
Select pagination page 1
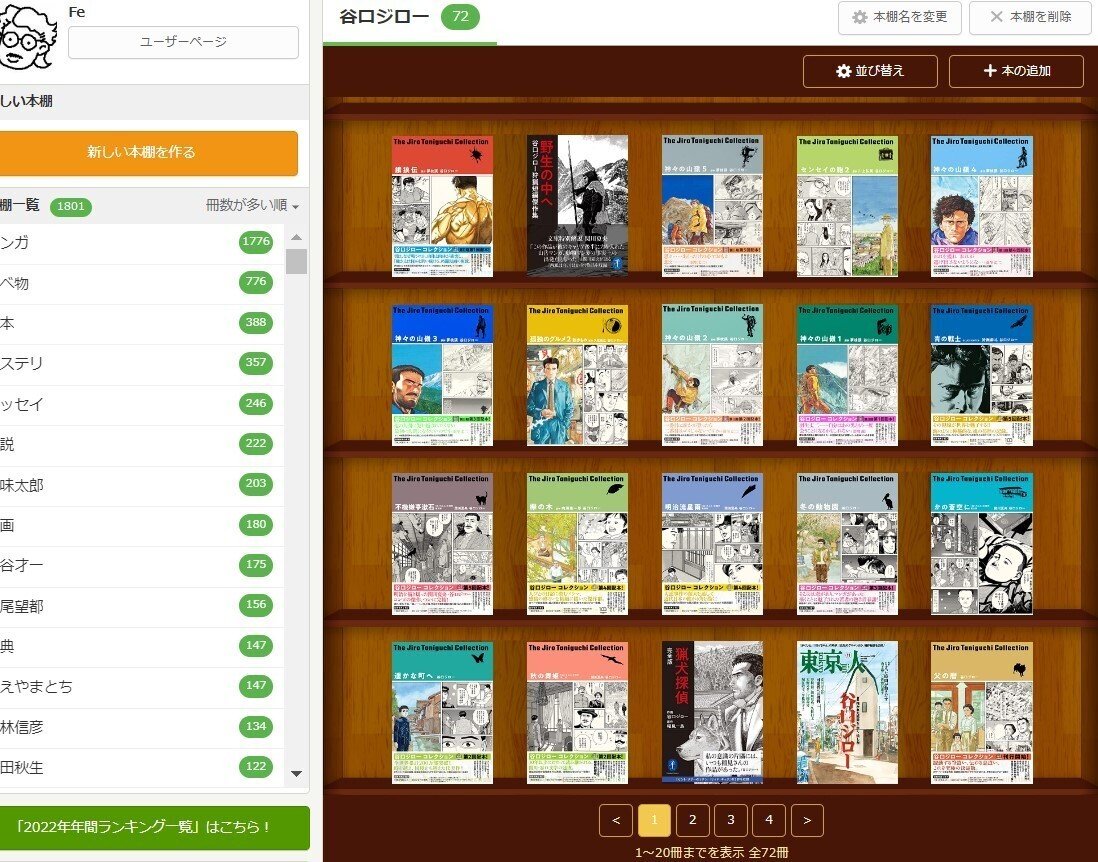pyautogui.click(x=654, y=820)
